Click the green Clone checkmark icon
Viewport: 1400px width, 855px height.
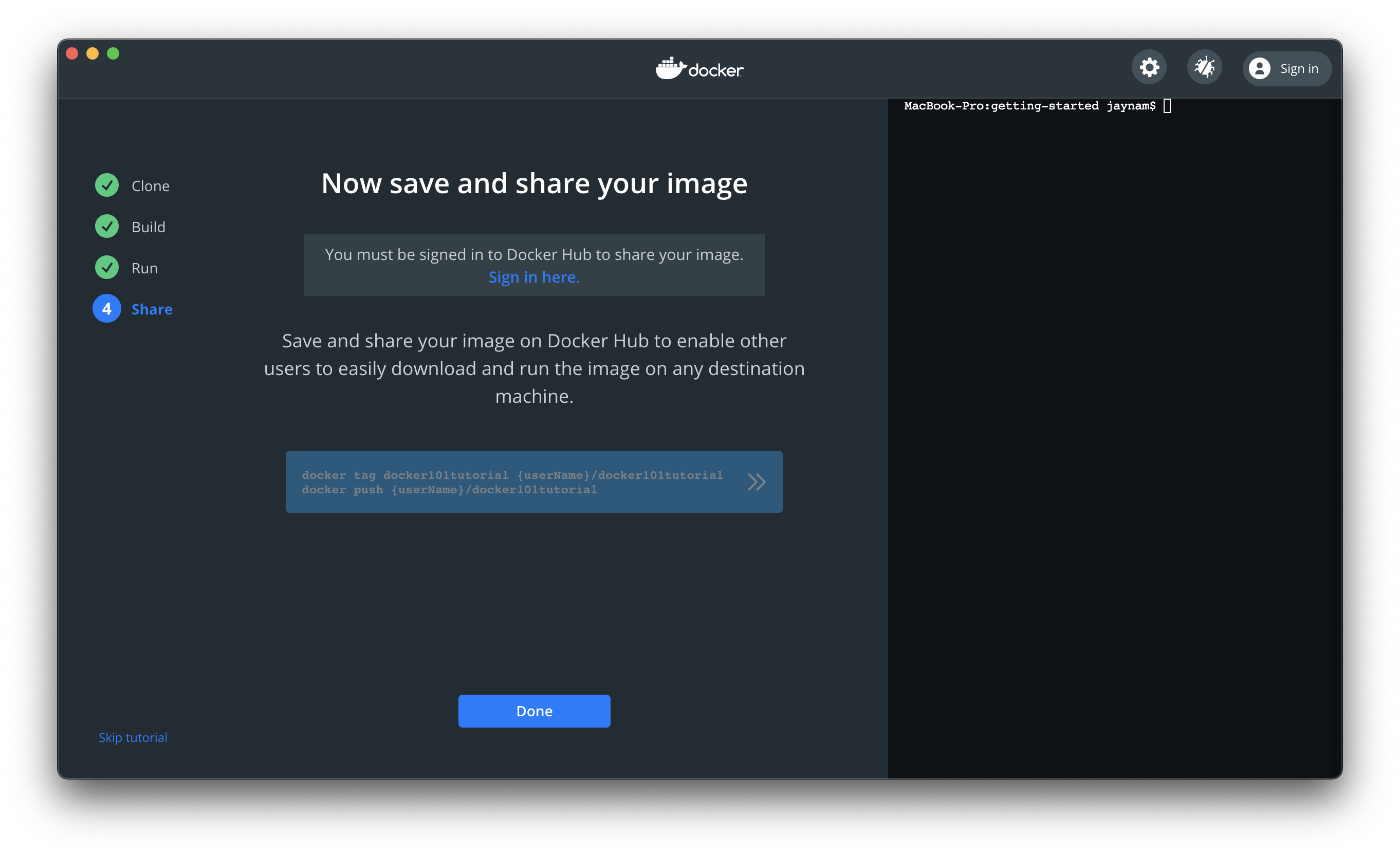(x=107, y=185)
